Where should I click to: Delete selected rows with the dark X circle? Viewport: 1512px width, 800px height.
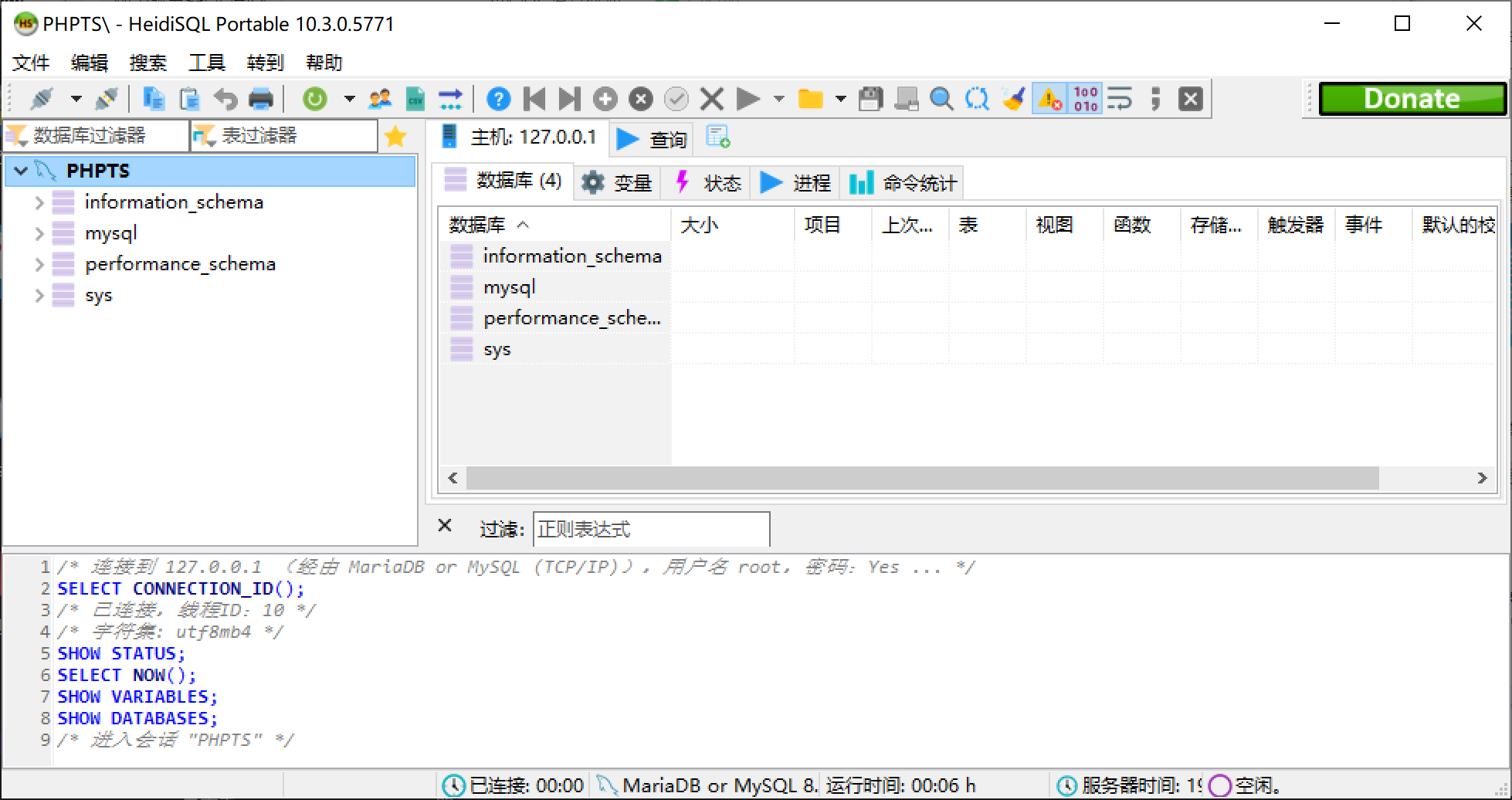641,99
